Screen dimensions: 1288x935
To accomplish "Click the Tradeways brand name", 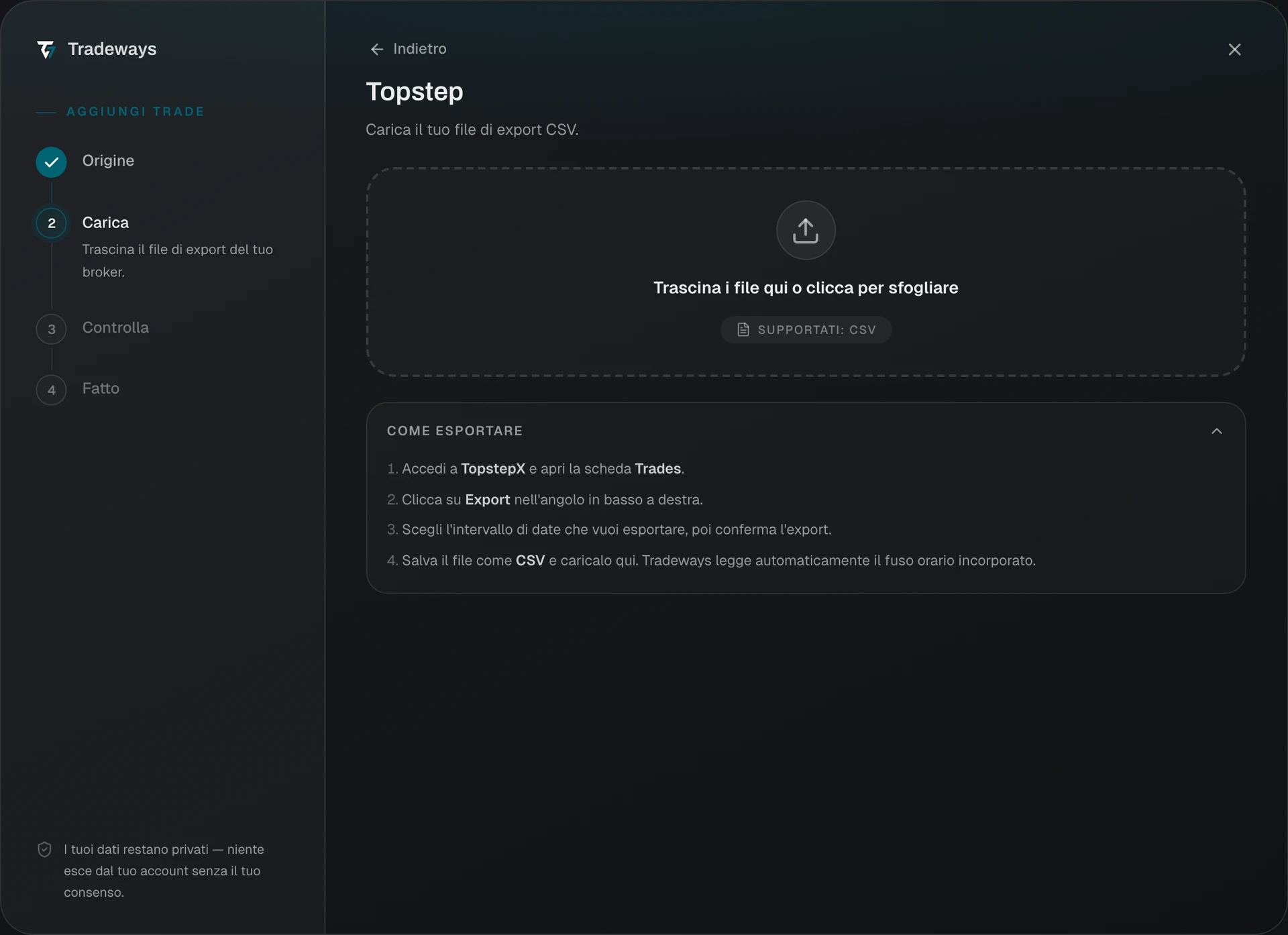I will pyautogui.click(x=112, y=49).
